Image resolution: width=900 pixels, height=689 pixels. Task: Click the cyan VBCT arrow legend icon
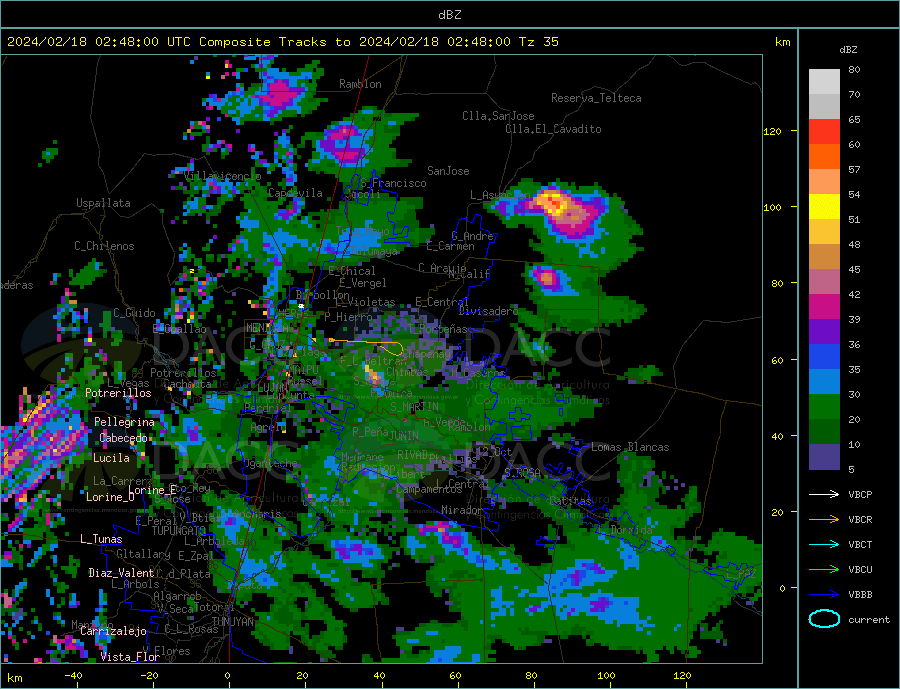(x=824, y=544)
